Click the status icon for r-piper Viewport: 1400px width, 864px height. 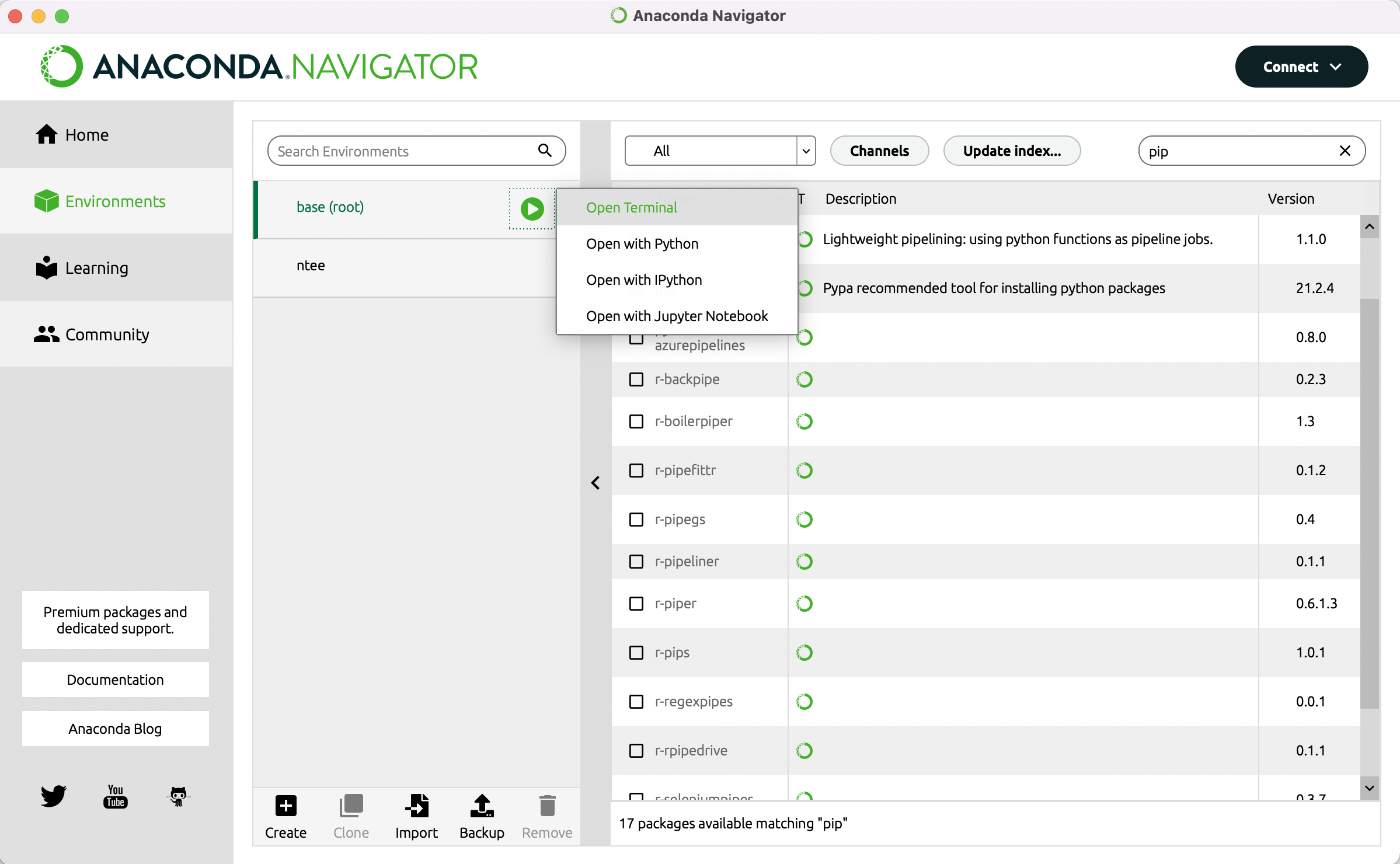[805, 604]
